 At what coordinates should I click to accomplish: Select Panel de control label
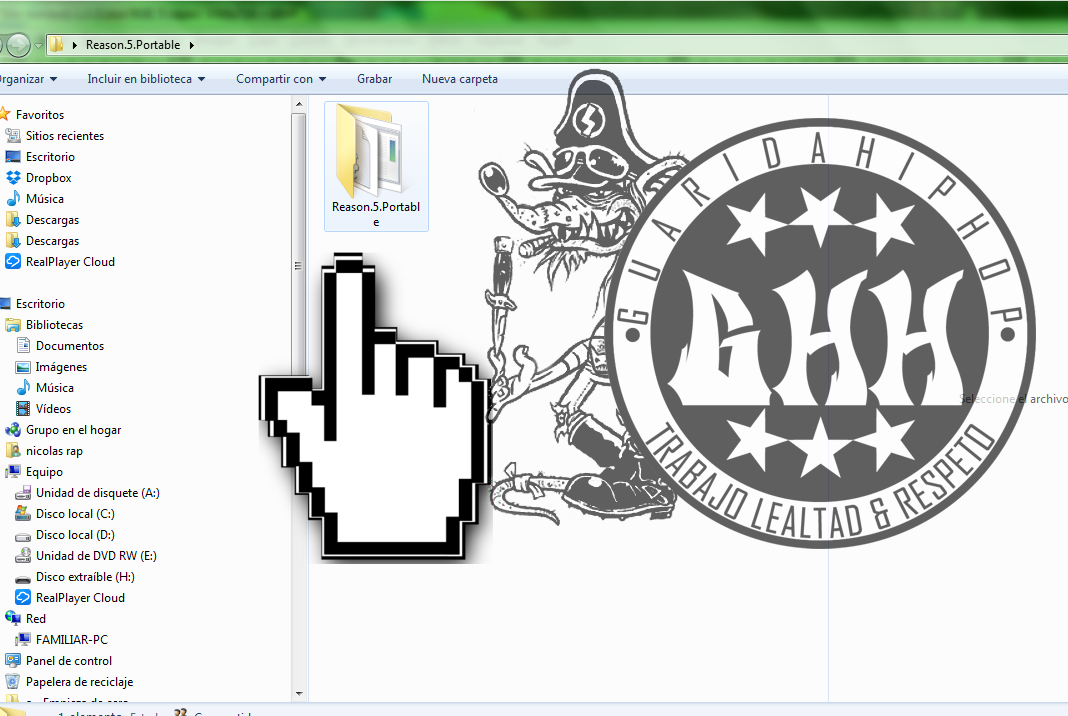coord(69,661)
